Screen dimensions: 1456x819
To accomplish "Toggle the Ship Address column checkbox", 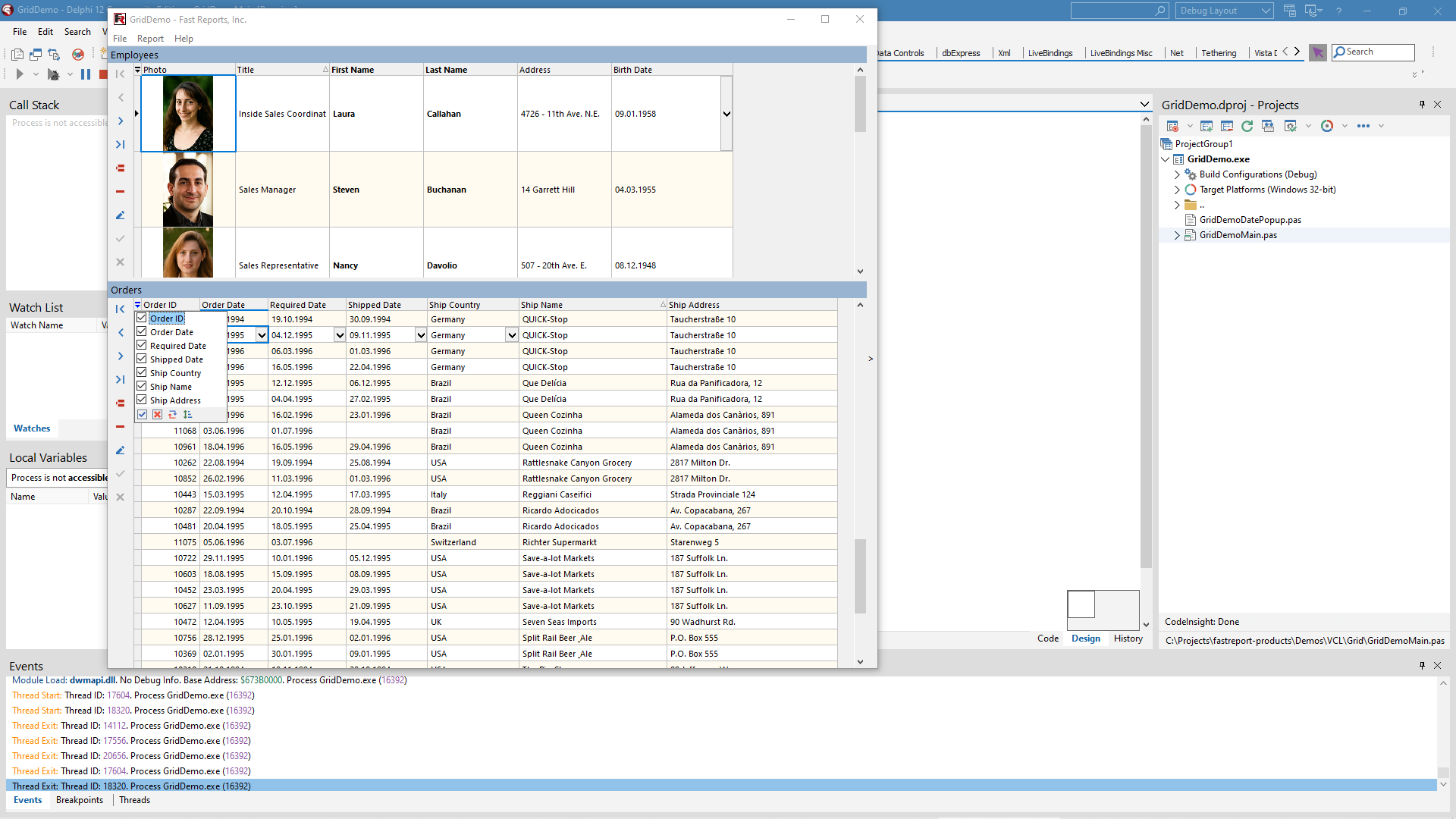I will (142, 400).
